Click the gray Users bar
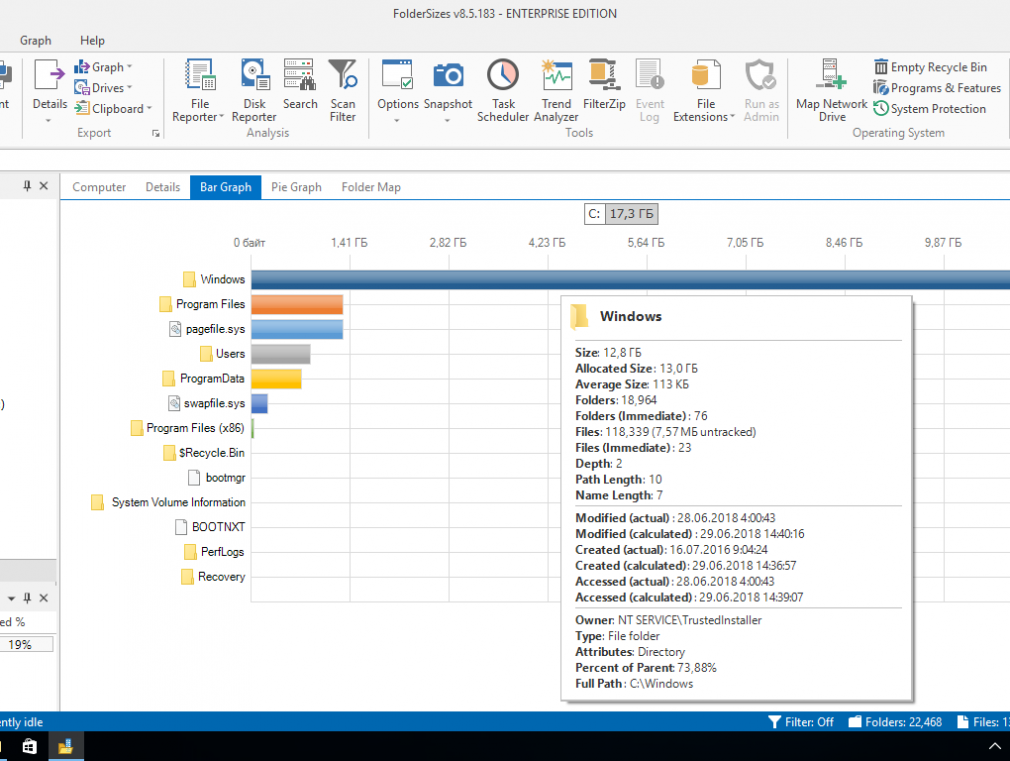Viewport: 1010px width, 761px height. (281, 354)
